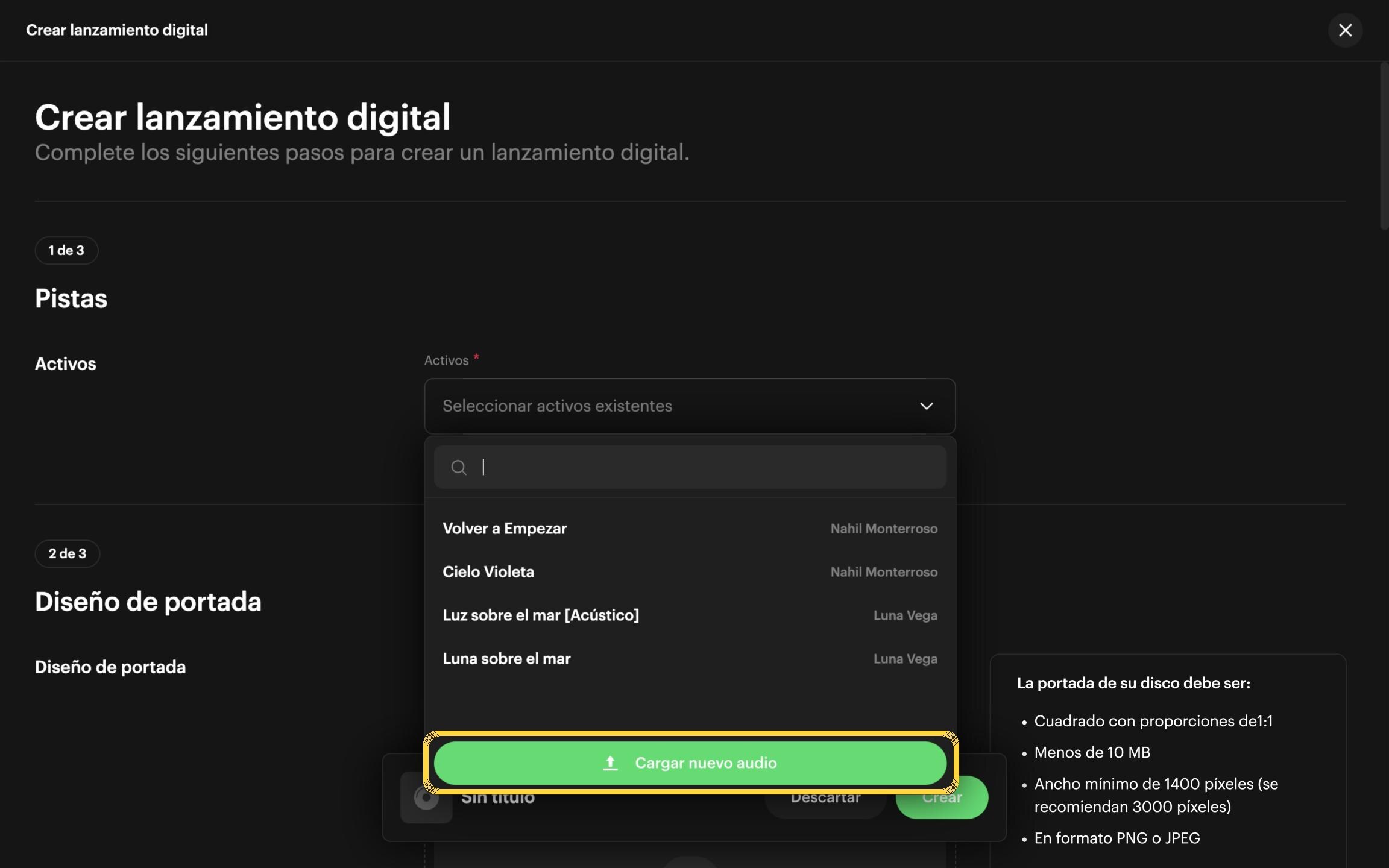The image size is (1389, 868).
Task: Click the Activos field label with asterisk
Action: (452, 360)
